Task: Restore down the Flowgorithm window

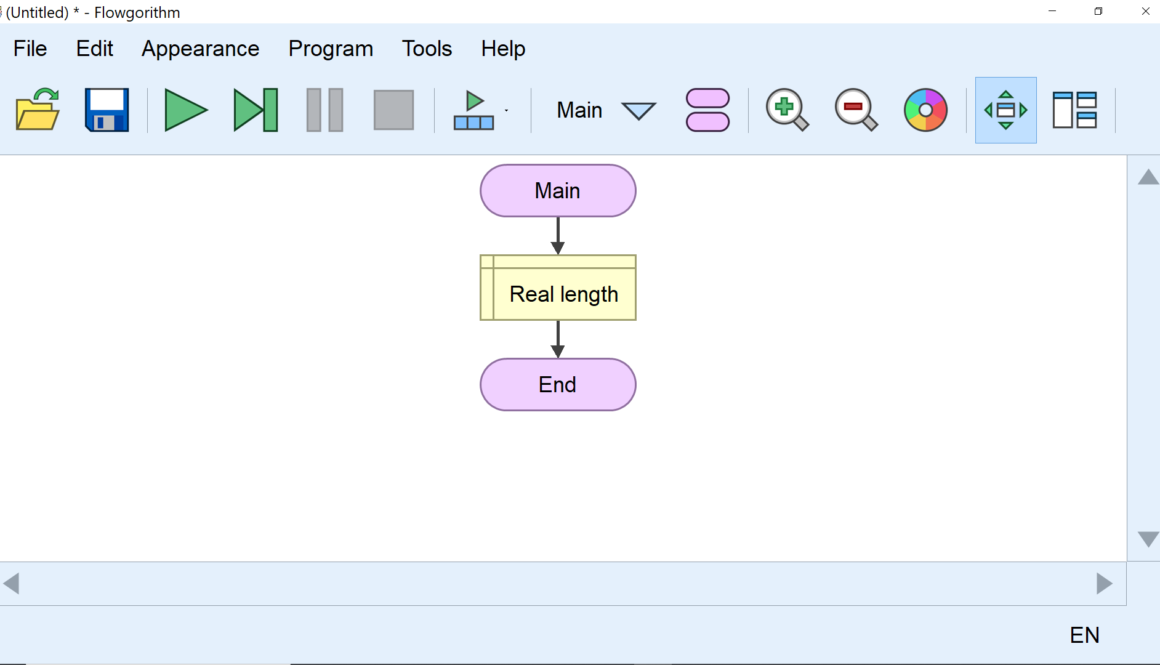Action: pos(1098,11)
